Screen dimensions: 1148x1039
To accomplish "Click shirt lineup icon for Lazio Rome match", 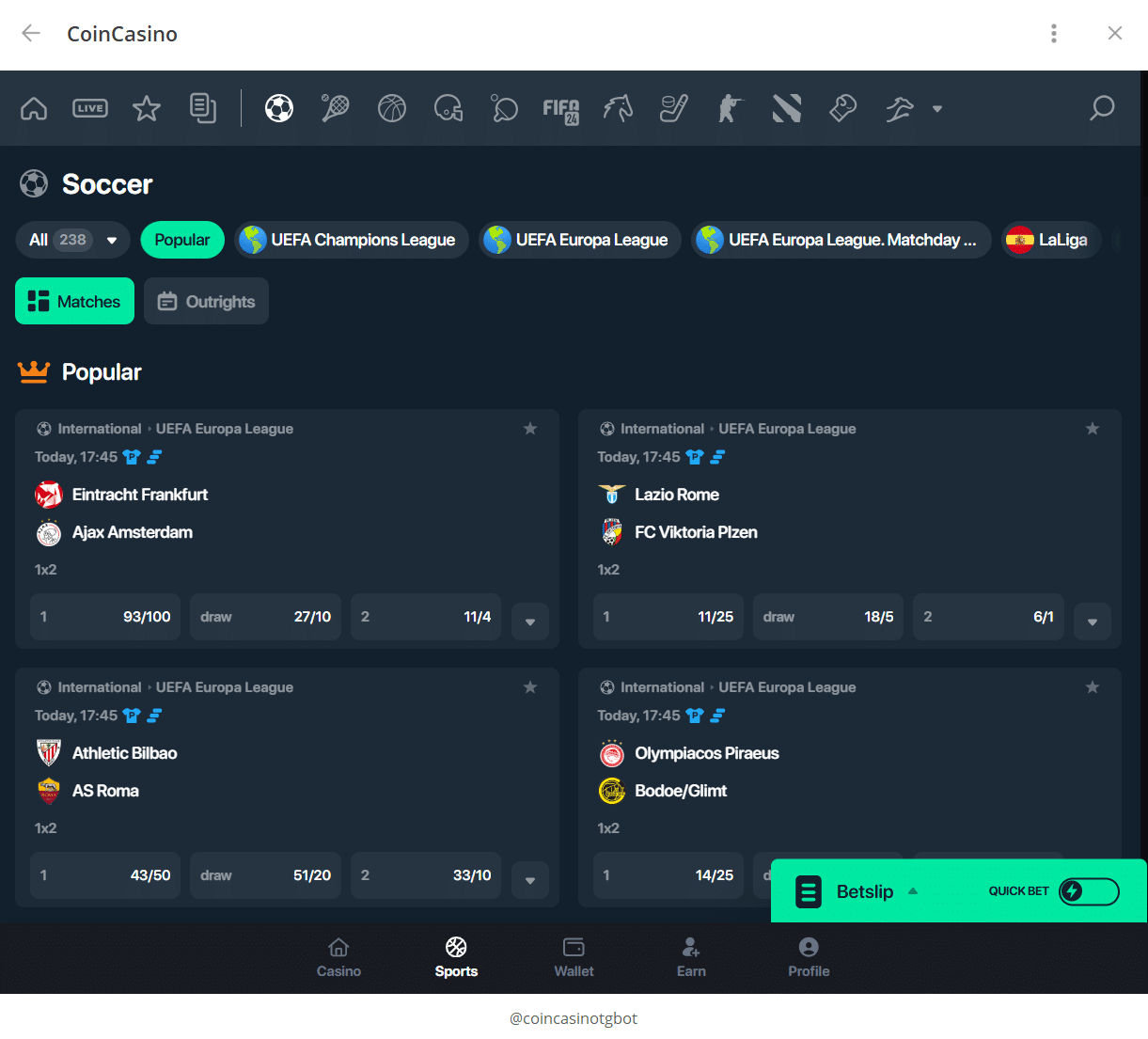I will coord(695,457).
